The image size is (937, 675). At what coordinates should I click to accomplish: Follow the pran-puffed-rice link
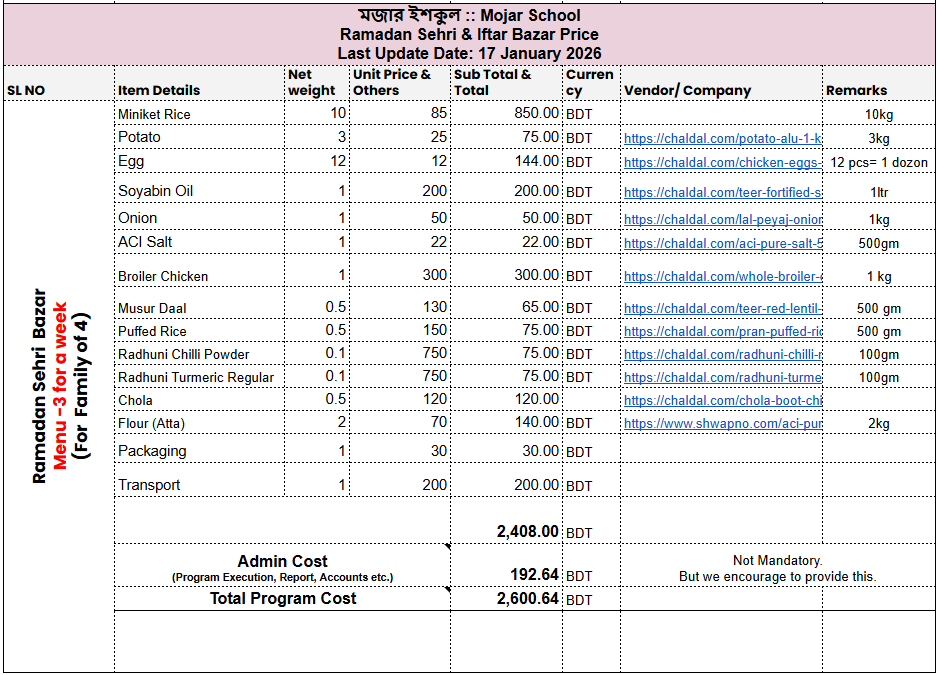pos(722,331)
